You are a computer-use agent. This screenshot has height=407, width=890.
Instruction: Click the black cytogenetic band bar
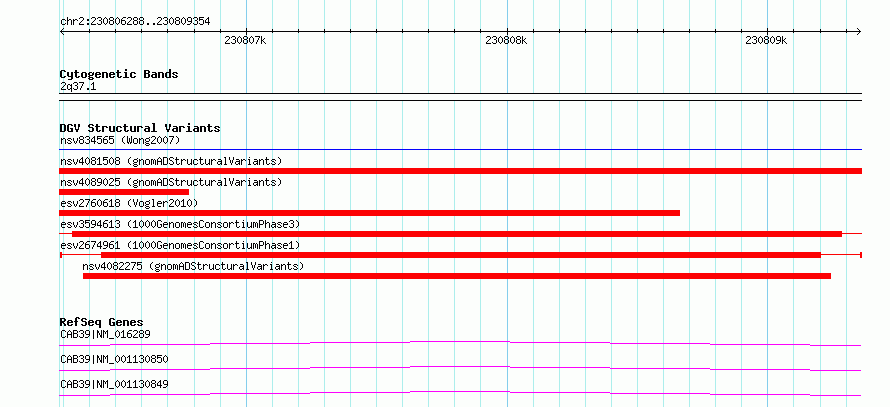point(461,97)
